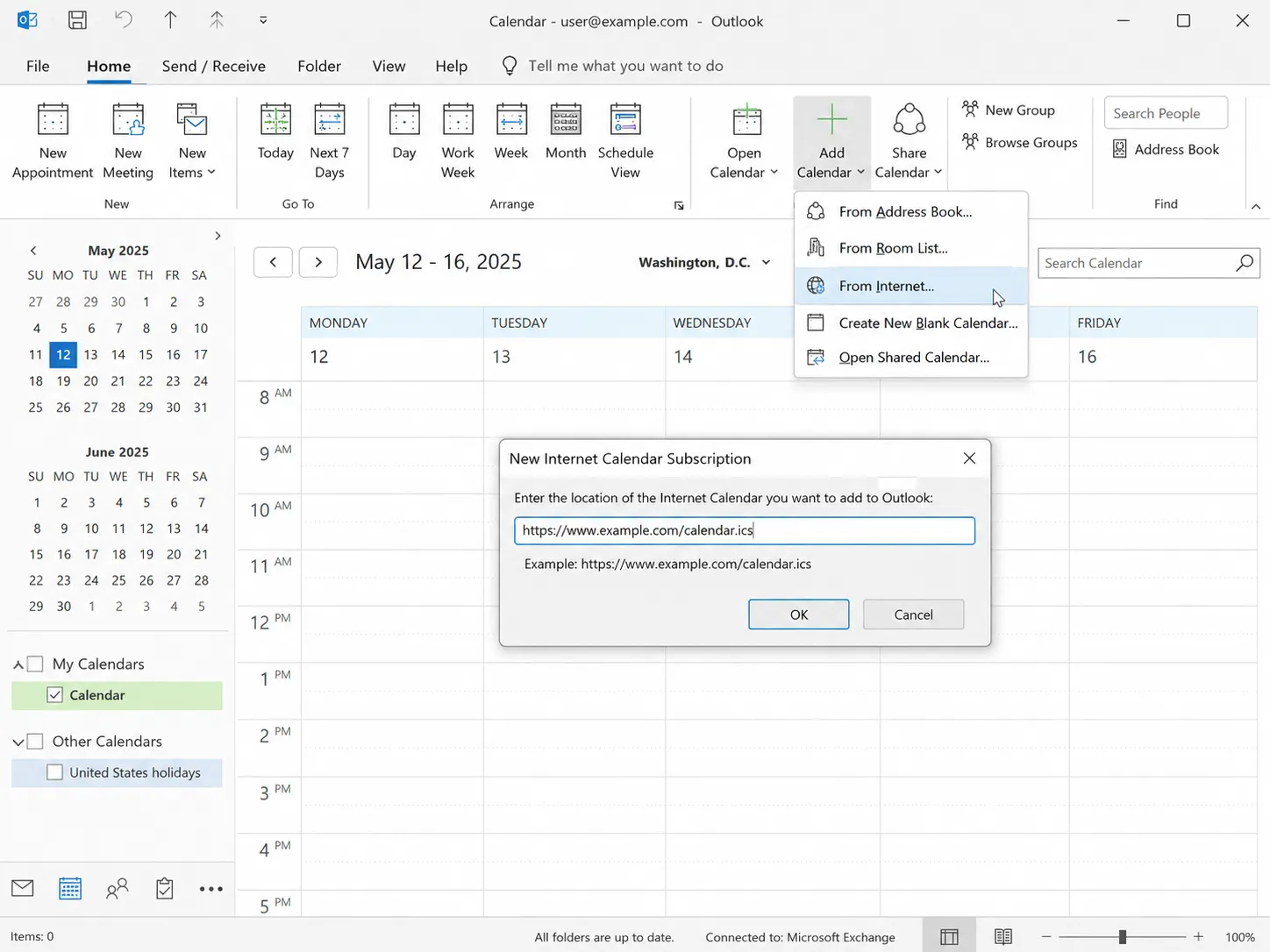
Task: Switch to Day view
Action: coord(404,131)
